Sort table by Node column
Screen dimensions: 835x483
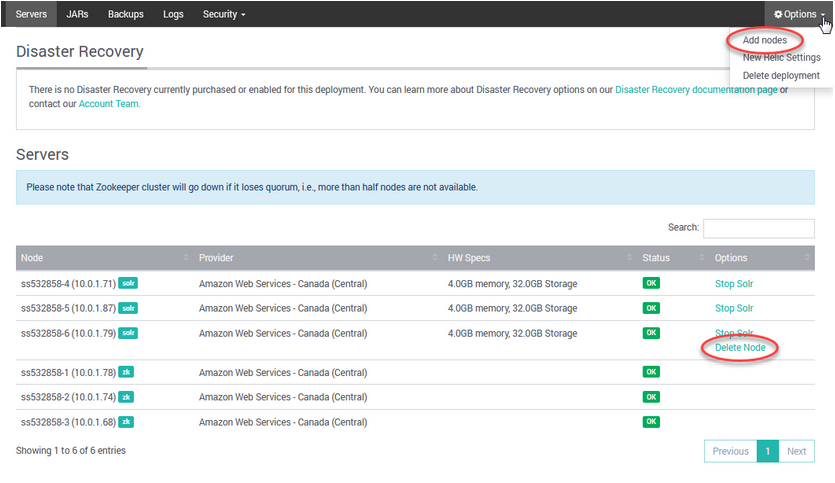coord(103,258)
